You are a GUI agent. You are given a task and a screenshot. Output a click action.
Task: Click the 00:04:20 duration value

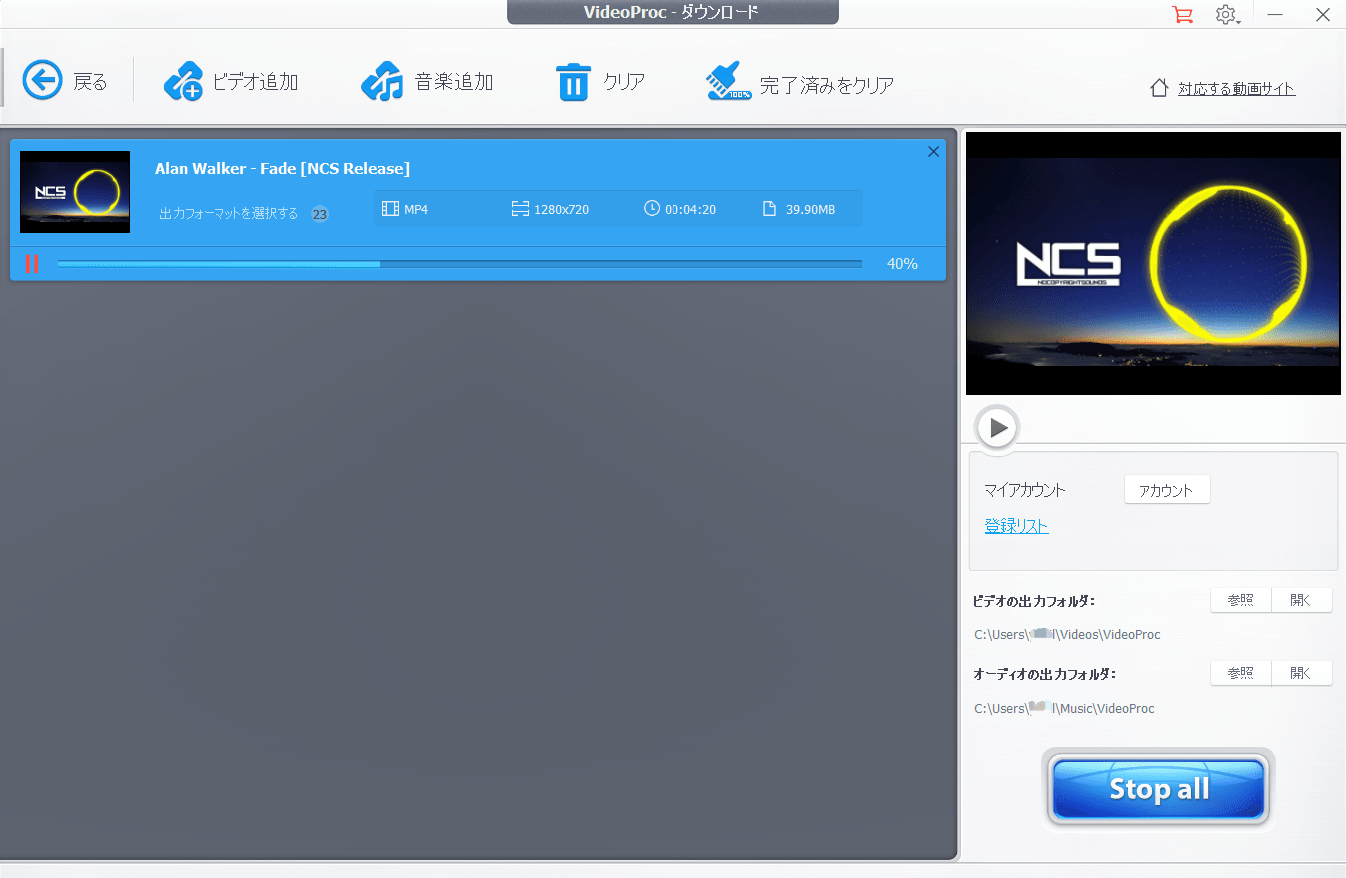[x=690, y=209]
